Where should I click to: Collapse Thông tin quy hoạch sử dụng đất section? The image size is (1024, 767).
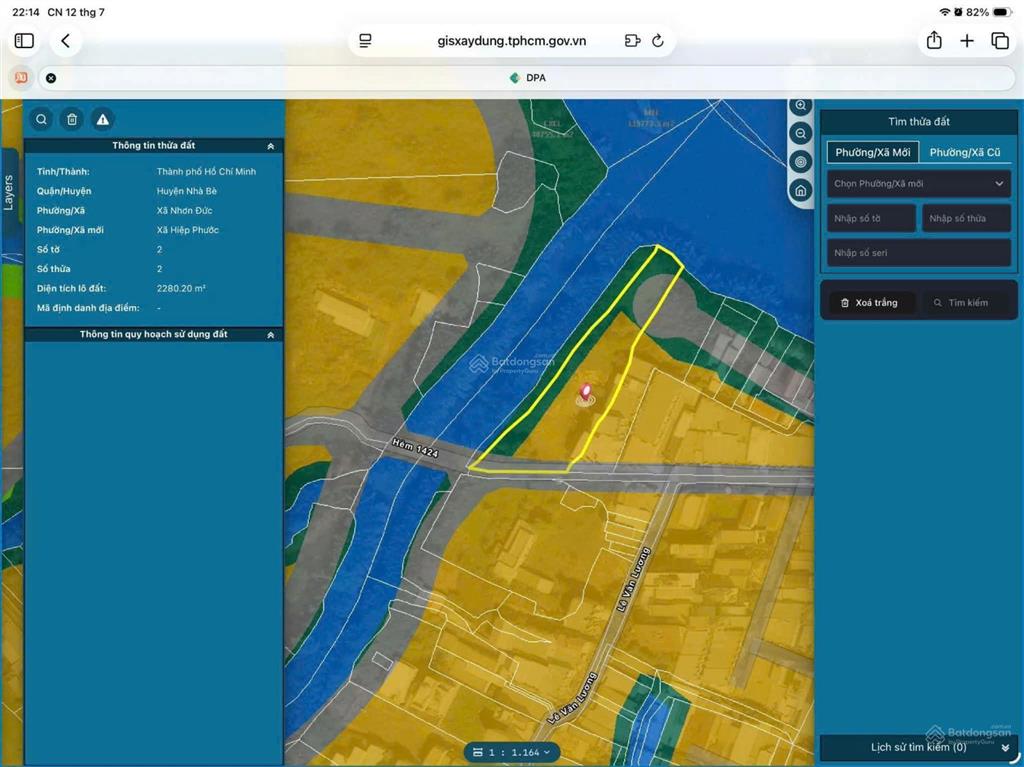[270, 335]
